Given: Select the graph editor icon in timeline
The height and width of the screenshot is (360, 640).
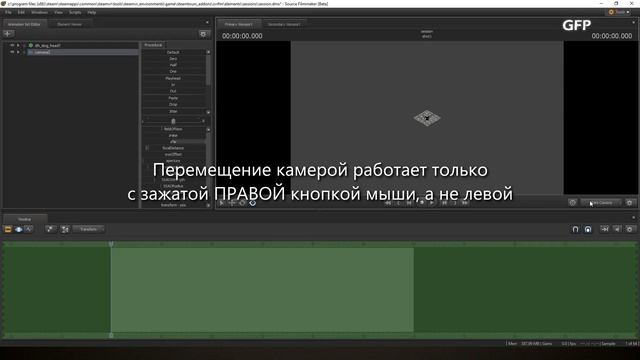Looking at the screenshot, I should pos(29,229).
